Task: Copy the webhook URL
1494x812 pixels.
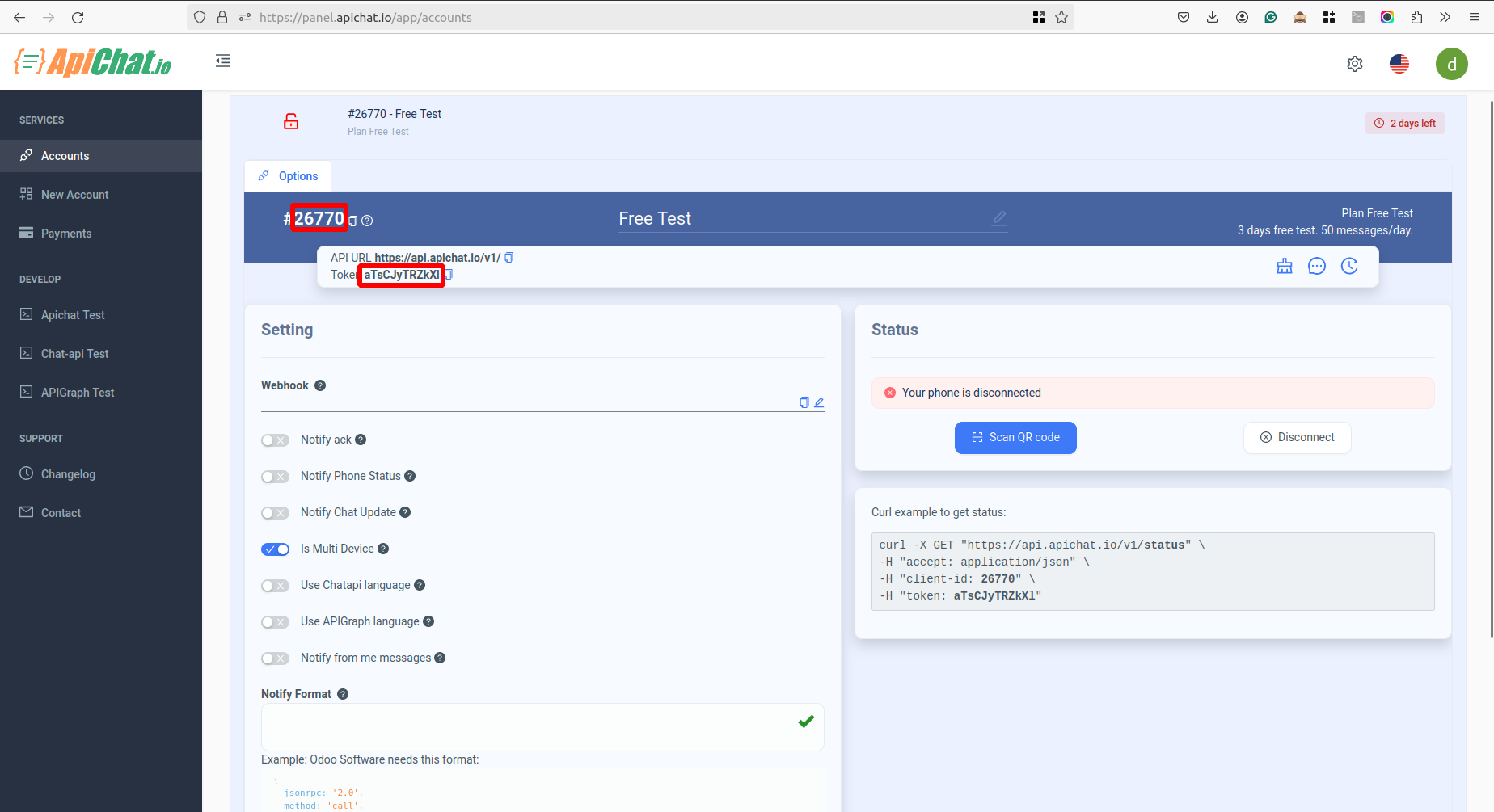Action: pos(804,402)
